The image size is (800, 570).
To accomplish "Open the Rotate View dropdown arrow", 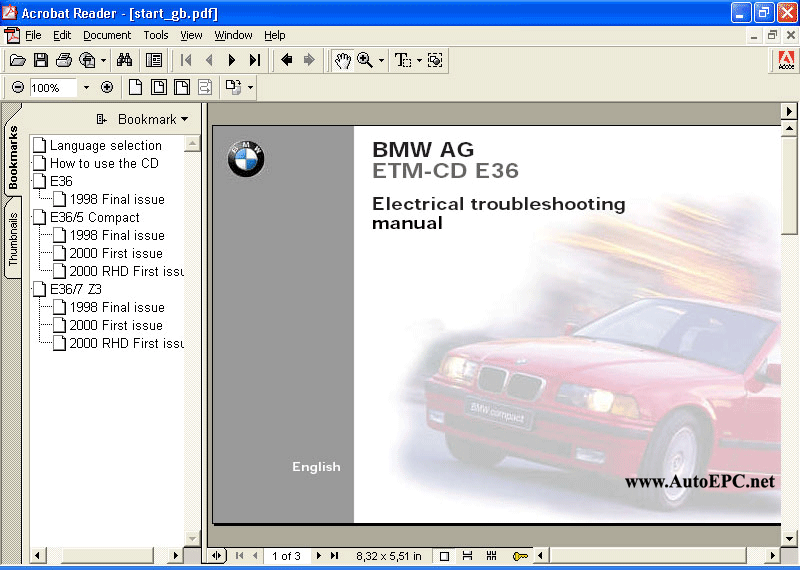I will [251, 87].
